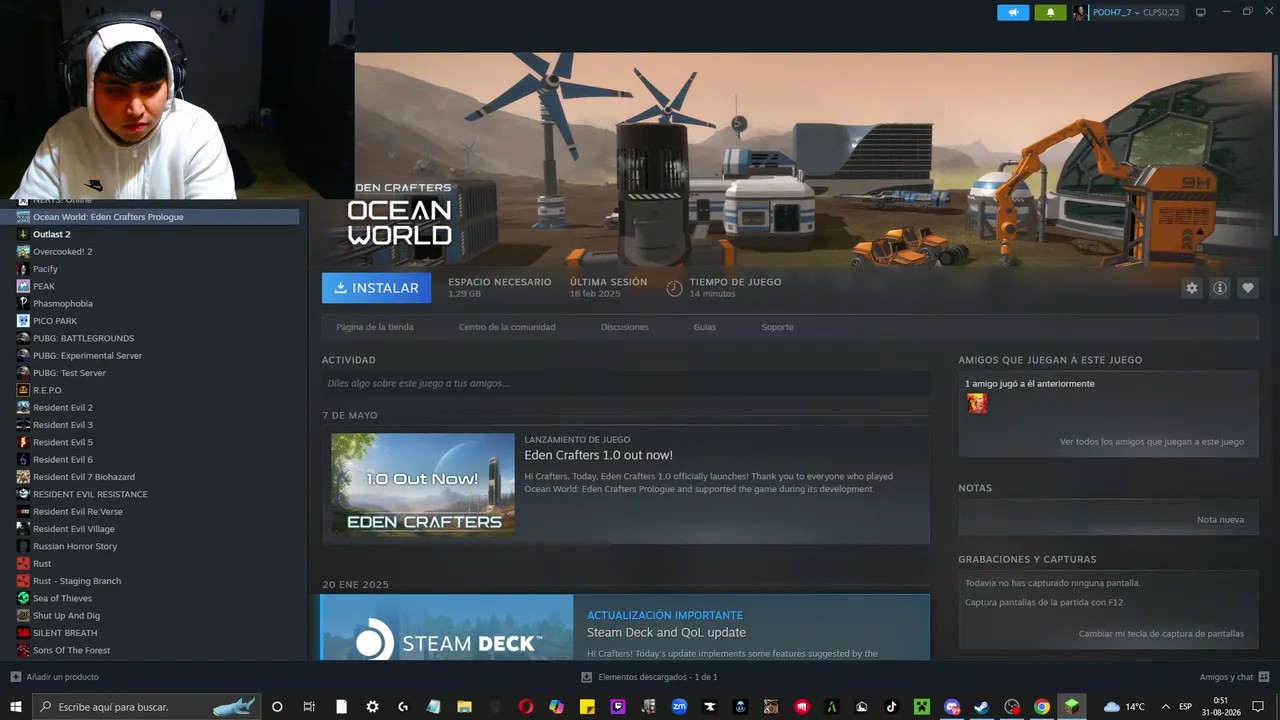Switch to Big Picture mode icon
This screenshot has width=1280, height=720.
1201,12
